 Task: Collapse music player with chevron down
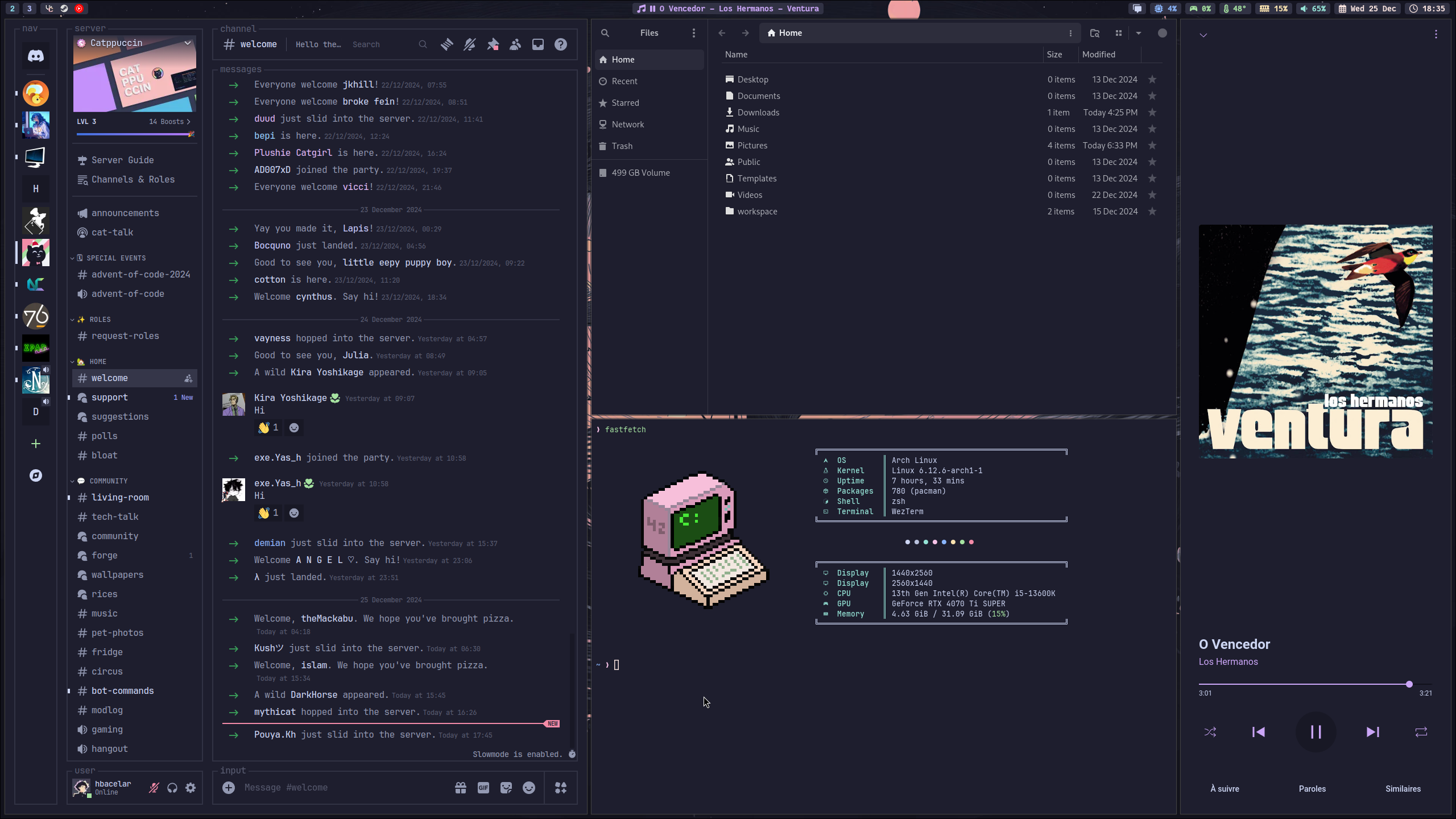pos(1203,35)
